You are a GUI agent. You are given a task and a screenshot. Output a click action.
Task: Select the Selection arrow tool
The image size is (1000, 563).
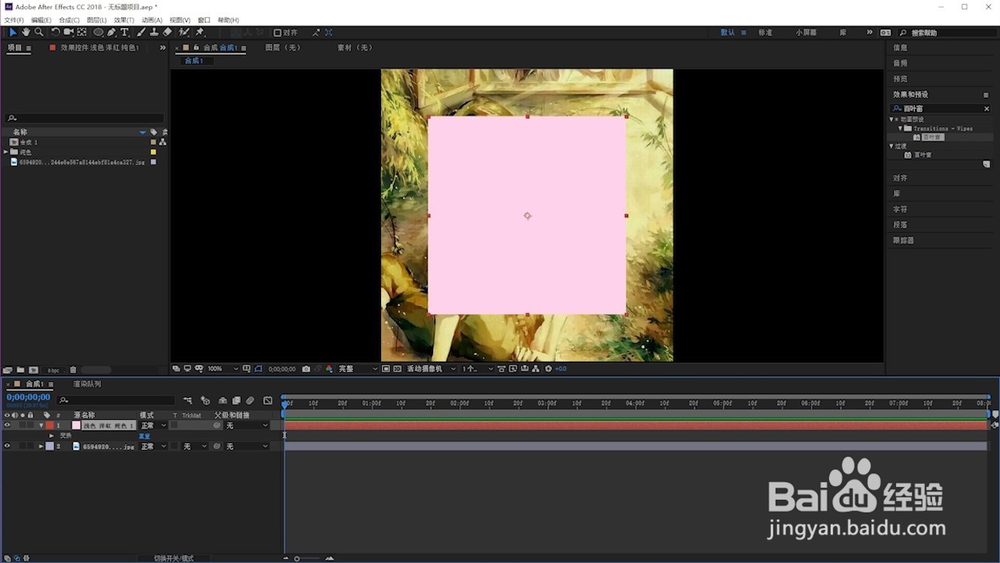[x=13, y=32]
